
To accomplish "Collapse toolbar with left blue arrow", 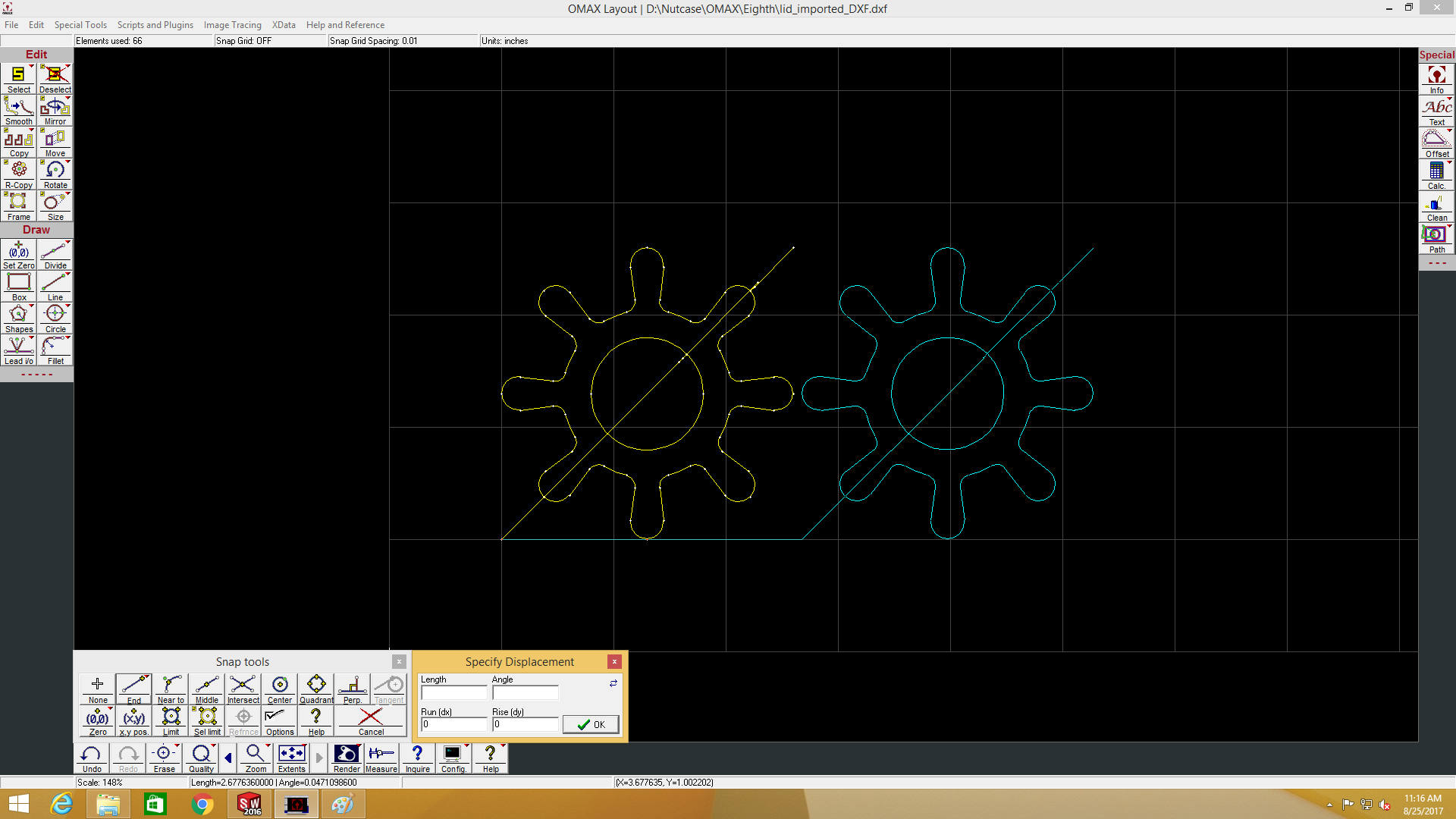I will click(227, 758).
